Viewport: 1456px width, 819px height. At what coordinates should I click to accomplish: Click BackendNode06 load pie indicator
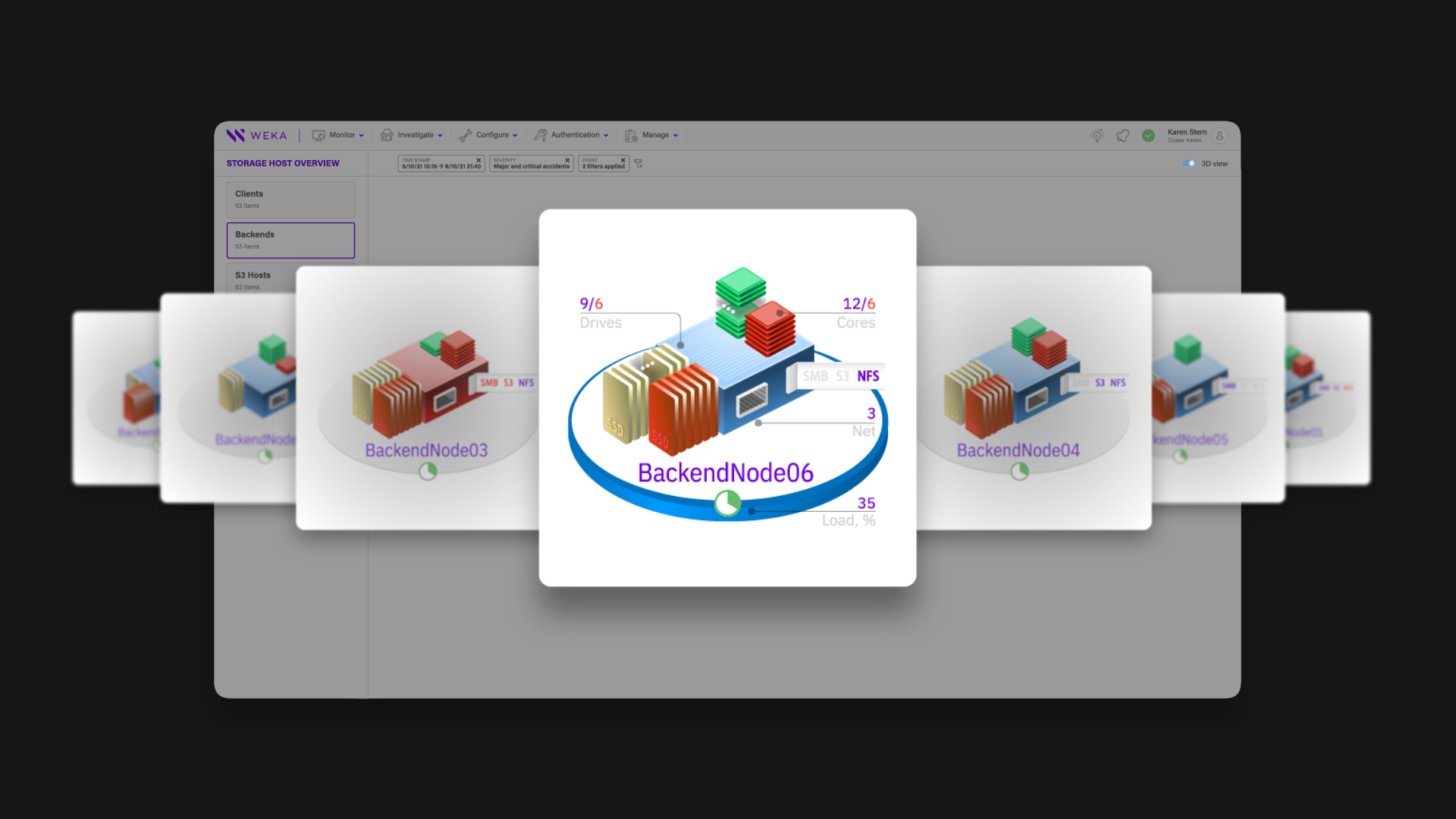pyautogui.click(x=727, y=503)
